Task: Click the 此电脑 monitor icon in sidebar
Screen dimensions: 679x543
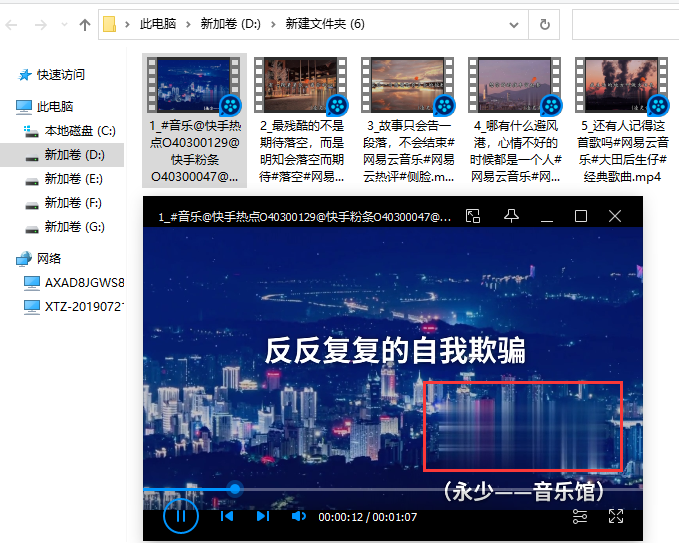Action: pos(24,107)
